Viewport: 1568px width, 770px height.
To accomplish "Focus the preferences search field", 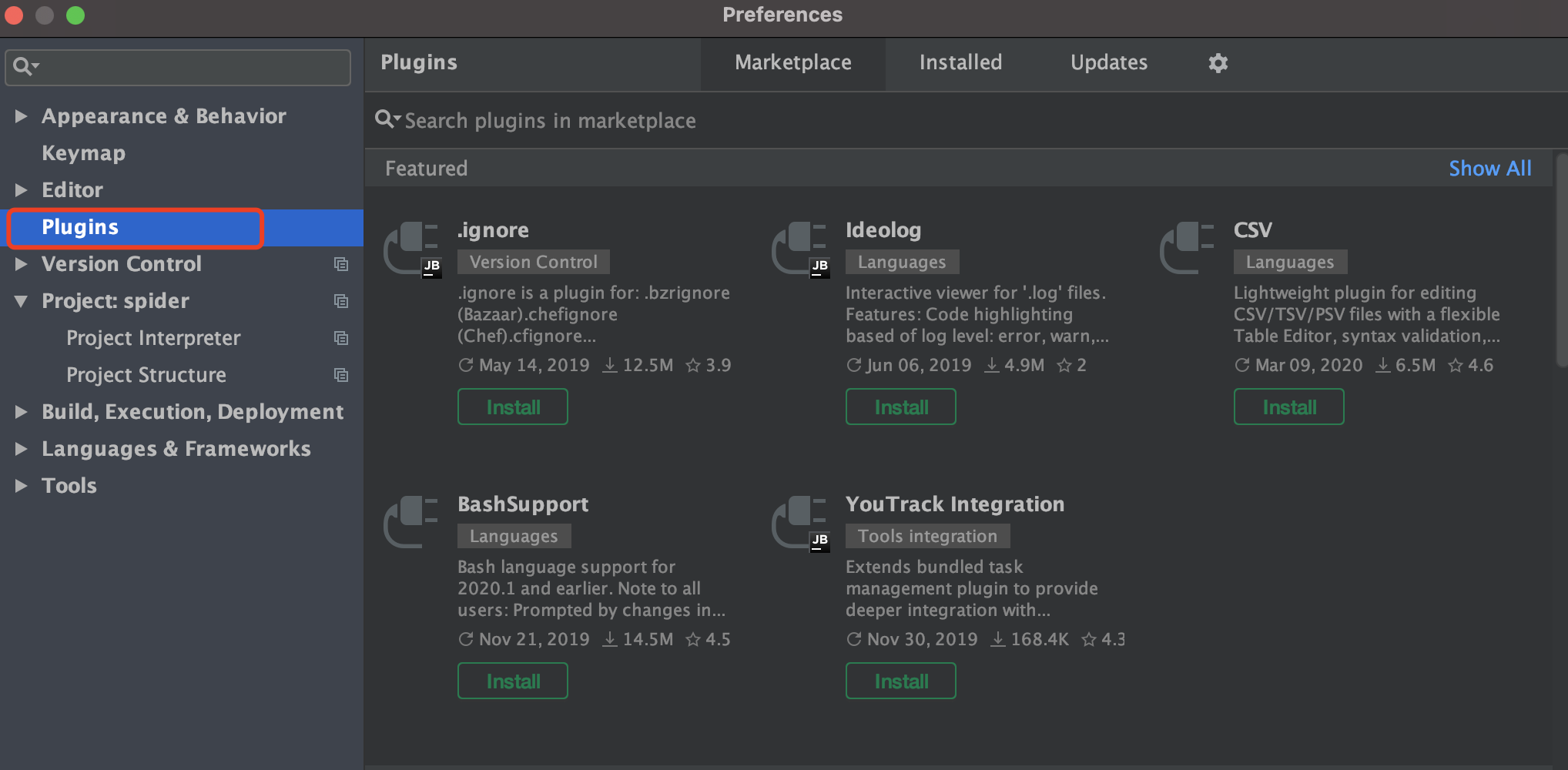I will tap(178, 67).
